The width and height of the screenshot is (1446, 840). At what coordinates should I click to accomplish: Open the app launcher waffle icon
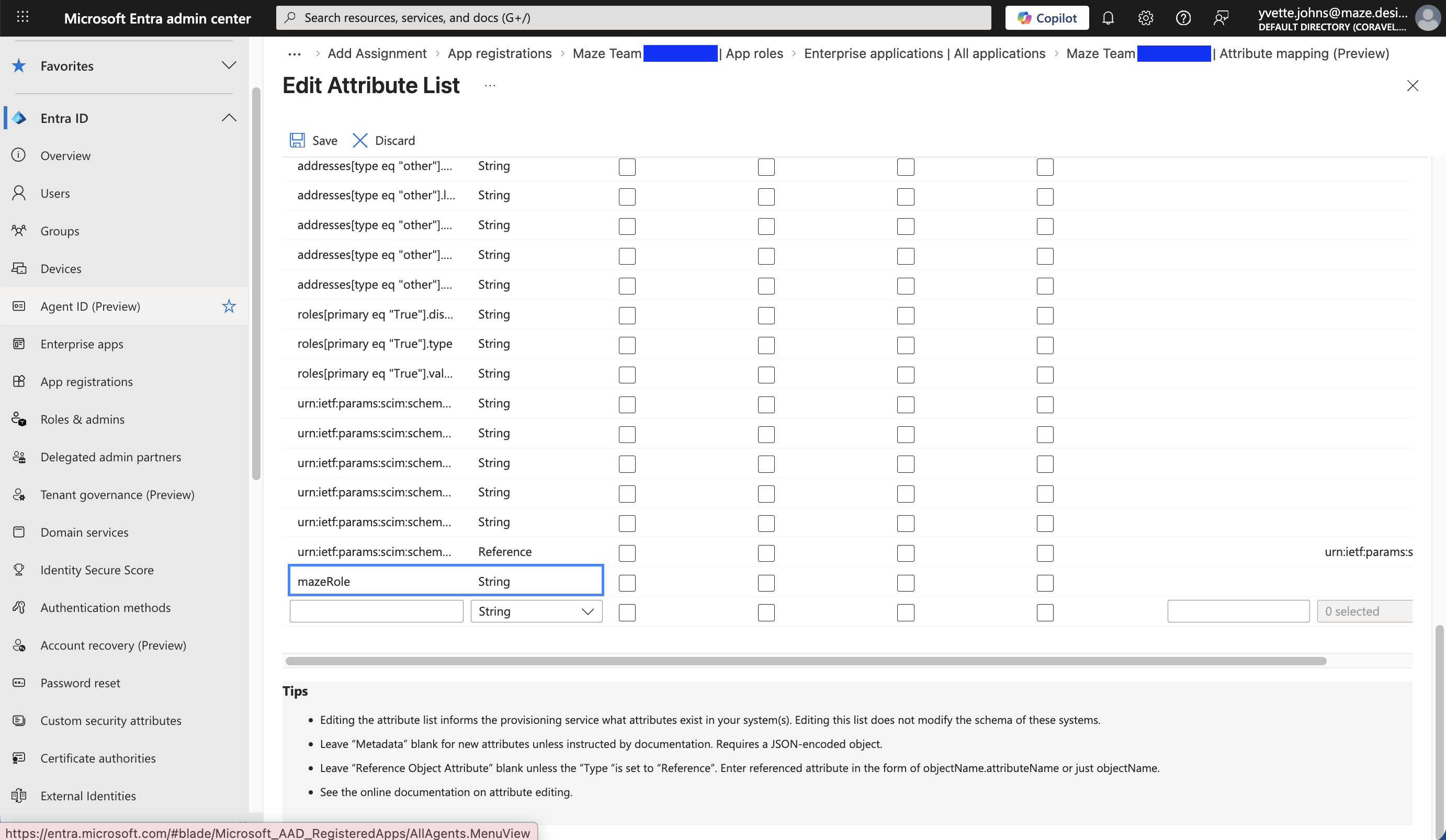(22, 17)
